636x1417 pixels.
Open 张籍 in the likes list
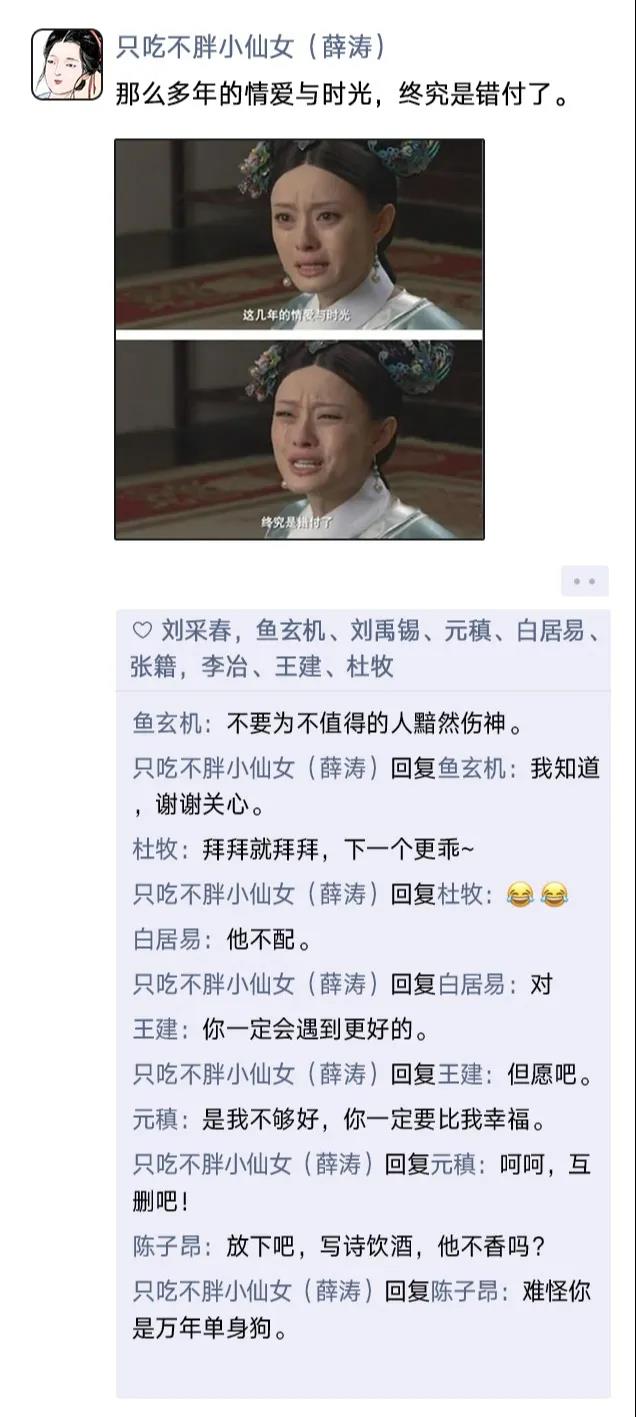[x=155, y=667]
